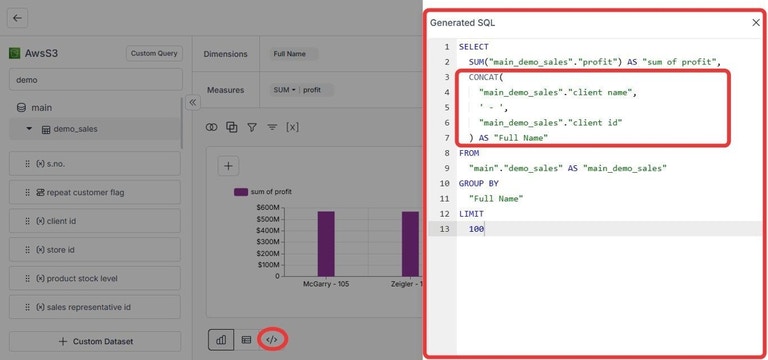Image resolution: width=768 pixels, height=360 pixels.
Task: Select the product stock level field
Action: (95, 278)
